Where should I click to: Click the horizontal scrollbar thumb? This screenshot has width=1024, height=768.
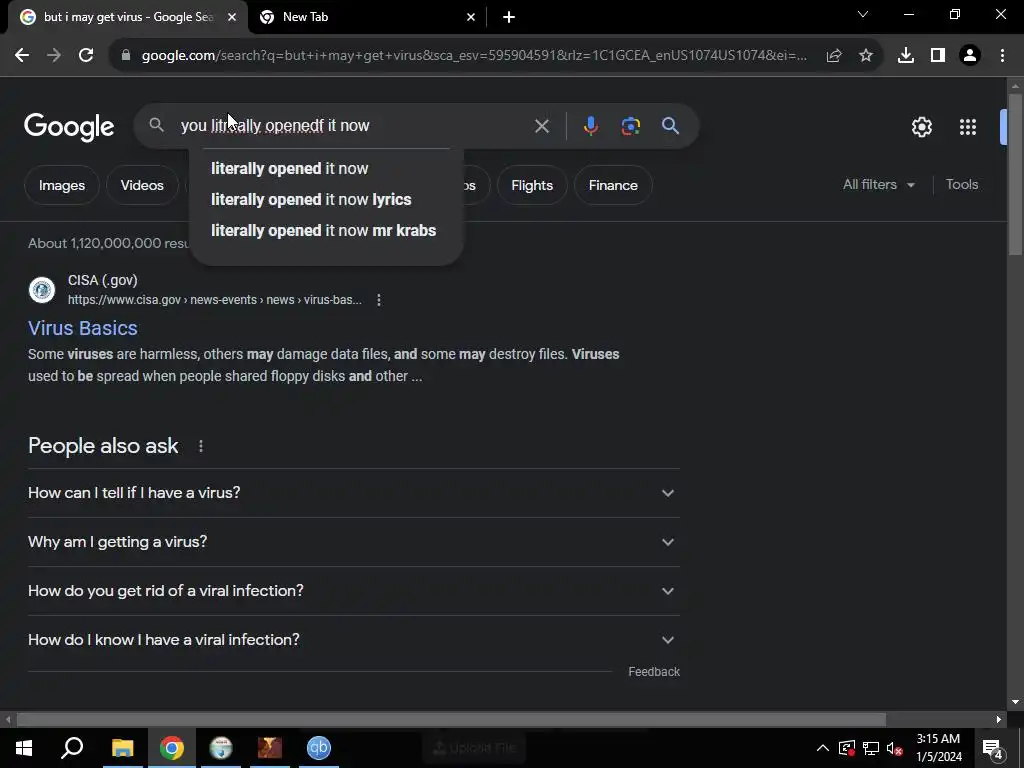pos(451,720)
